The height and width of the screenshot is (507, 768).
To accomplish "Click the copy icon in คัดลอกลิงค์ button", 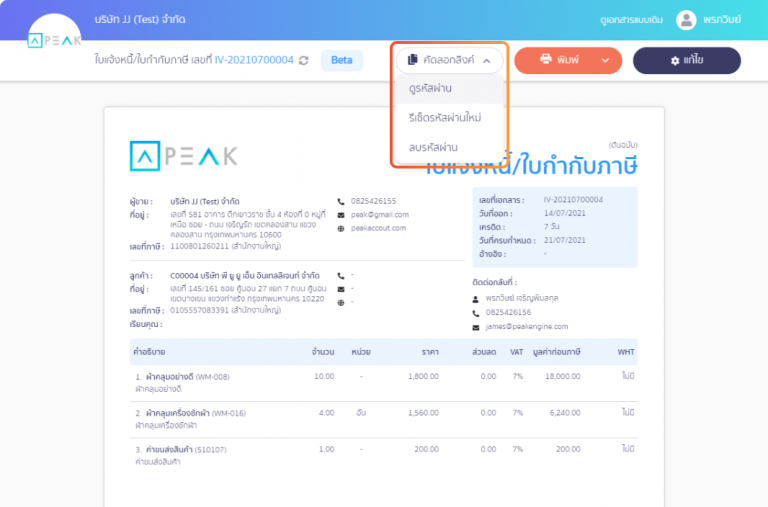I will [x=412, y=59].
